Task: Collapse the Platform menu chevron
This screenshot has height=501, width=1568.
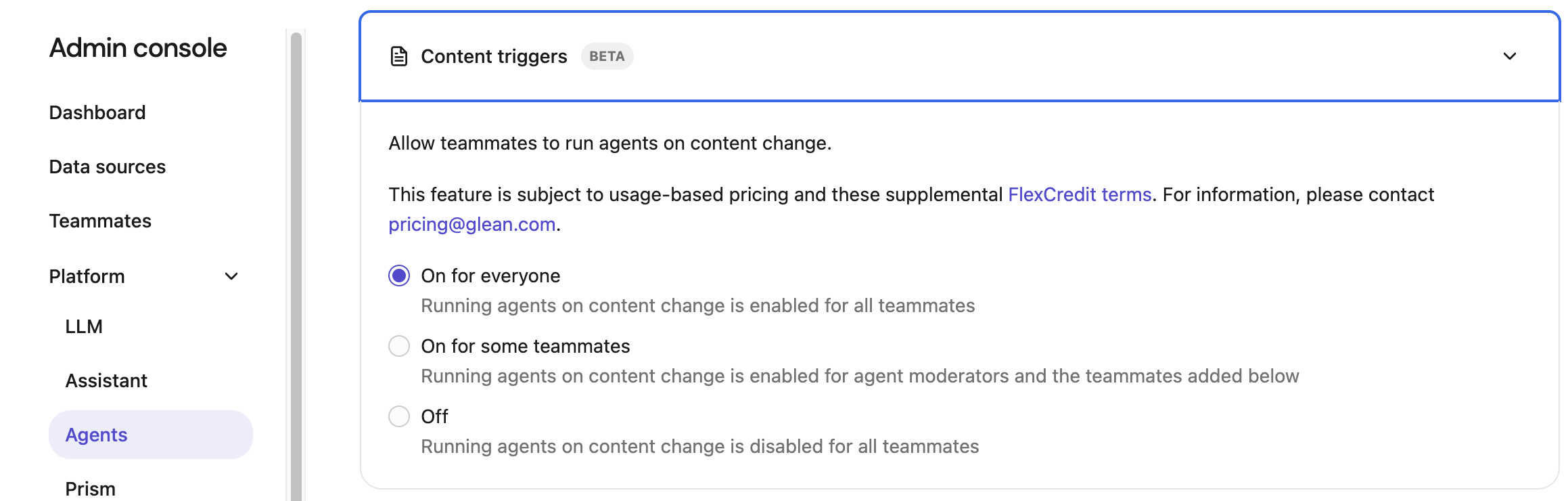Action: click(x=231, y=276)
